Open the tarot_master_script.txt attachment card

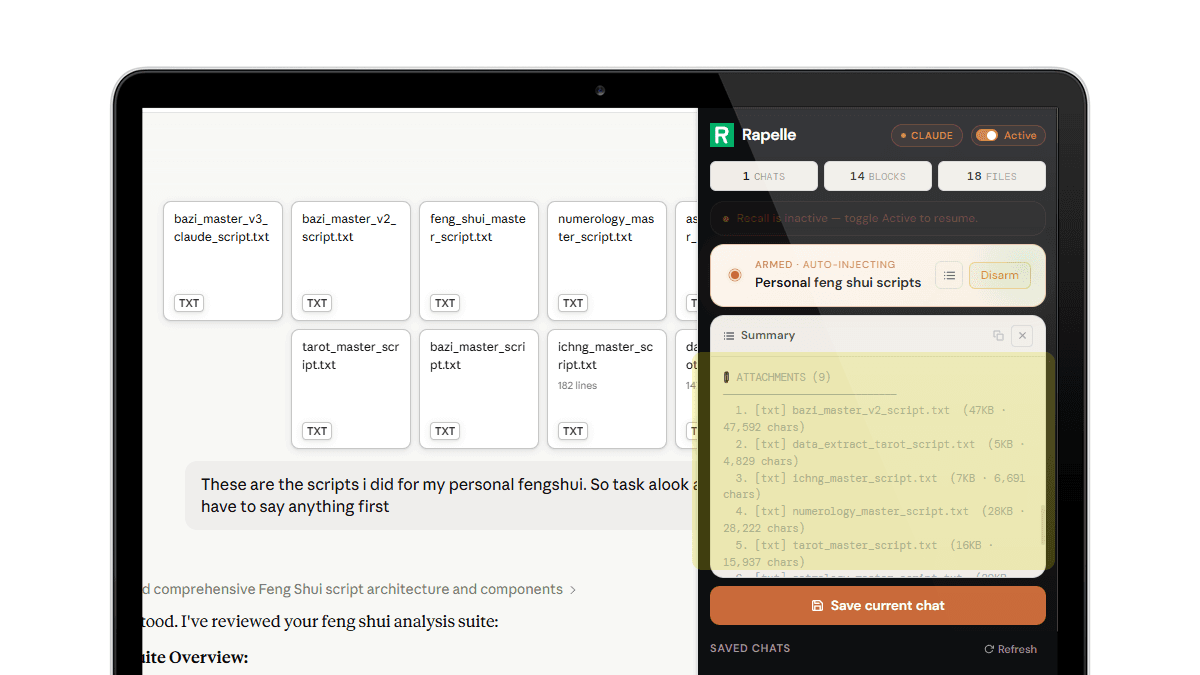point(351,389)
